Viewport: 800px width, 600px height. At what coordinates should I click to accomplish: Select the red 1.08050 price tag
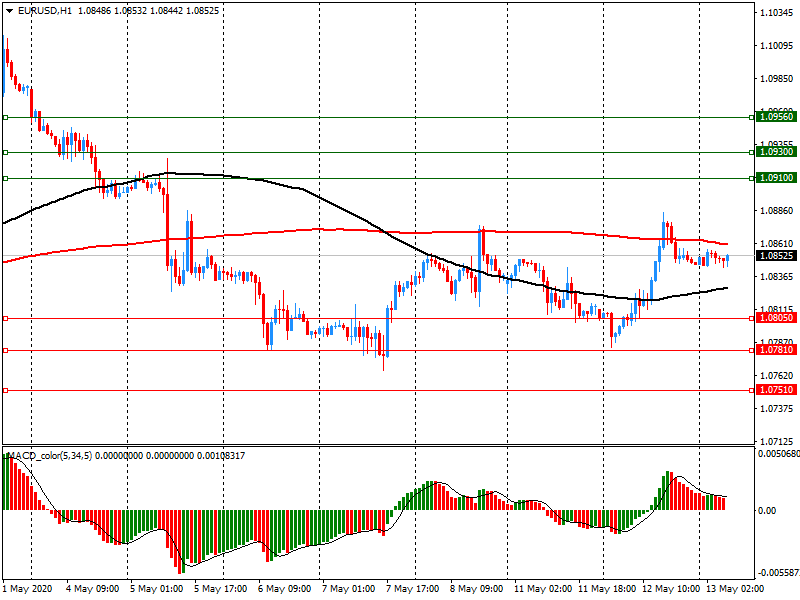[x=776, y=318]
